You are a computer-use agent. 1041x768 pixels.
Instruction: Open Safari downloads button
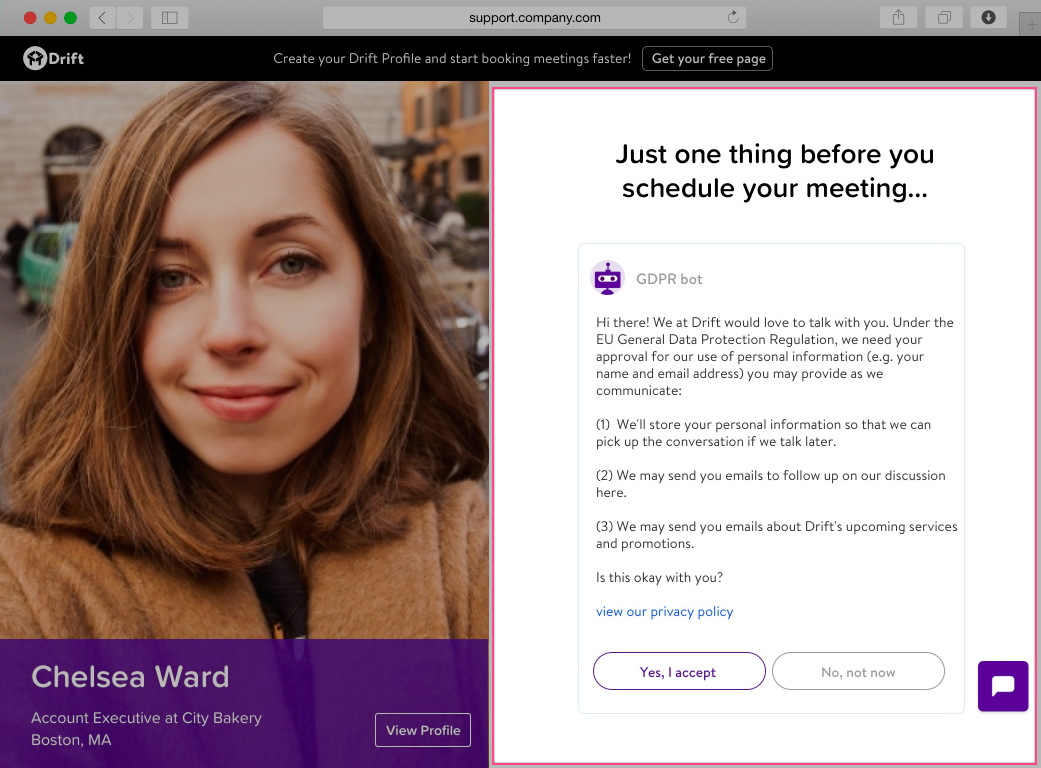click(989, 18)
